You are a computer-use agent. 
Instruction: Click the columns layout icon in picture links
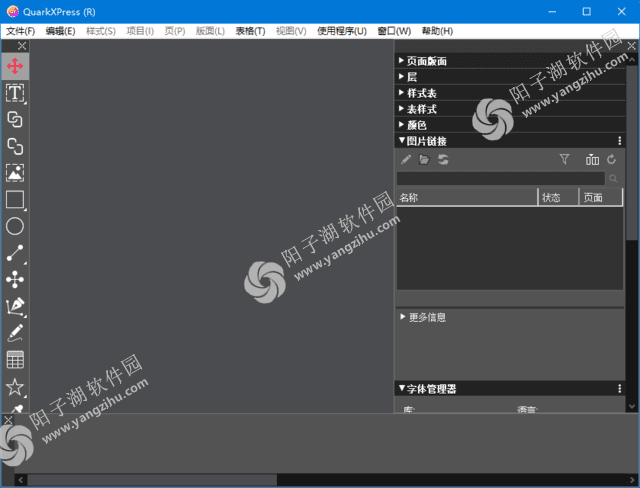pos(592,160)
